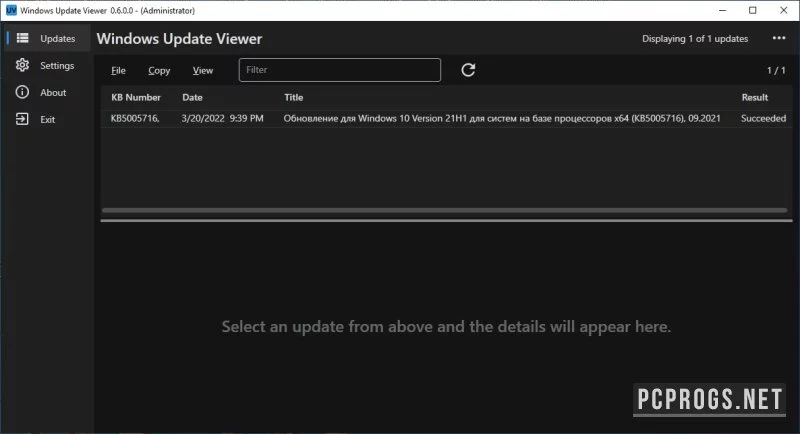This screenshot has height=434, width=800.
Task: Select the KB5005716 cell
Action: (x=135, y=118)
